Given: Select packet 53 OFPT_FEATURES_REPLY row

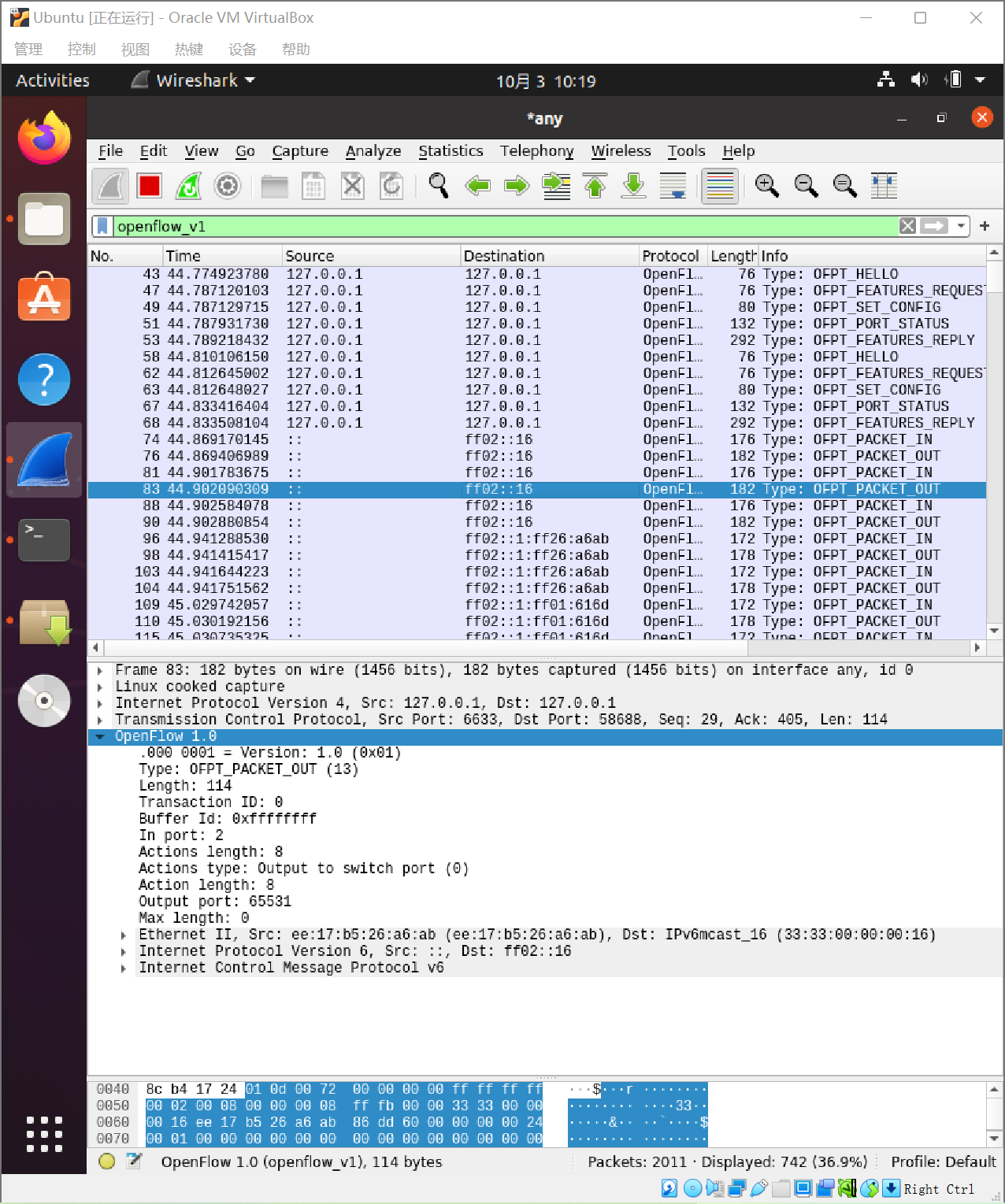Looking at the screenshot, I should pyautogui.click(x=537, y=340).
